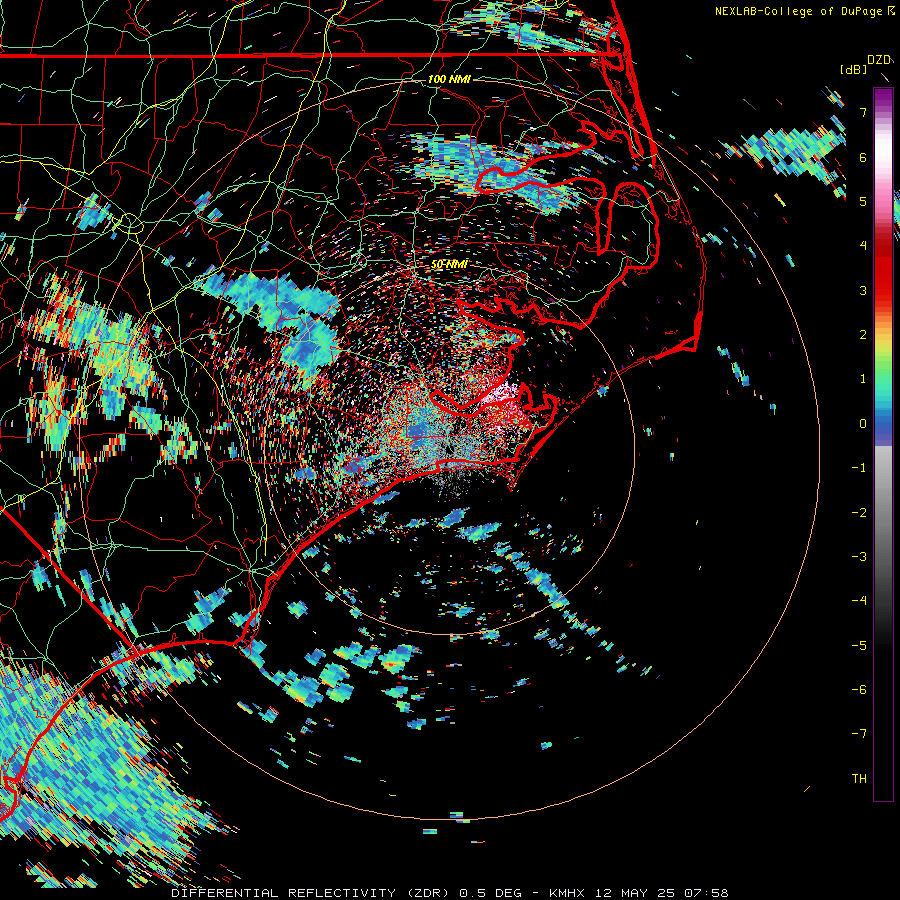
Task: Click the TH label at legend bottom
Action: [859, 779]
